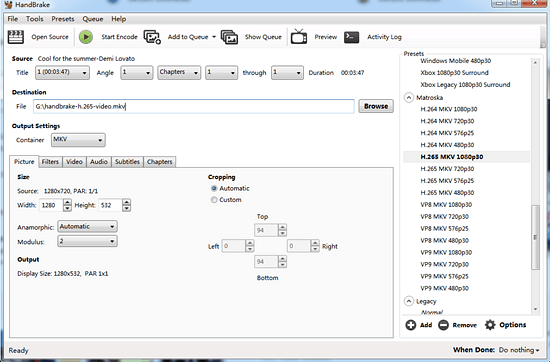Open the Presets menu
The image size is (550, 362).
[x=63, y=19]
